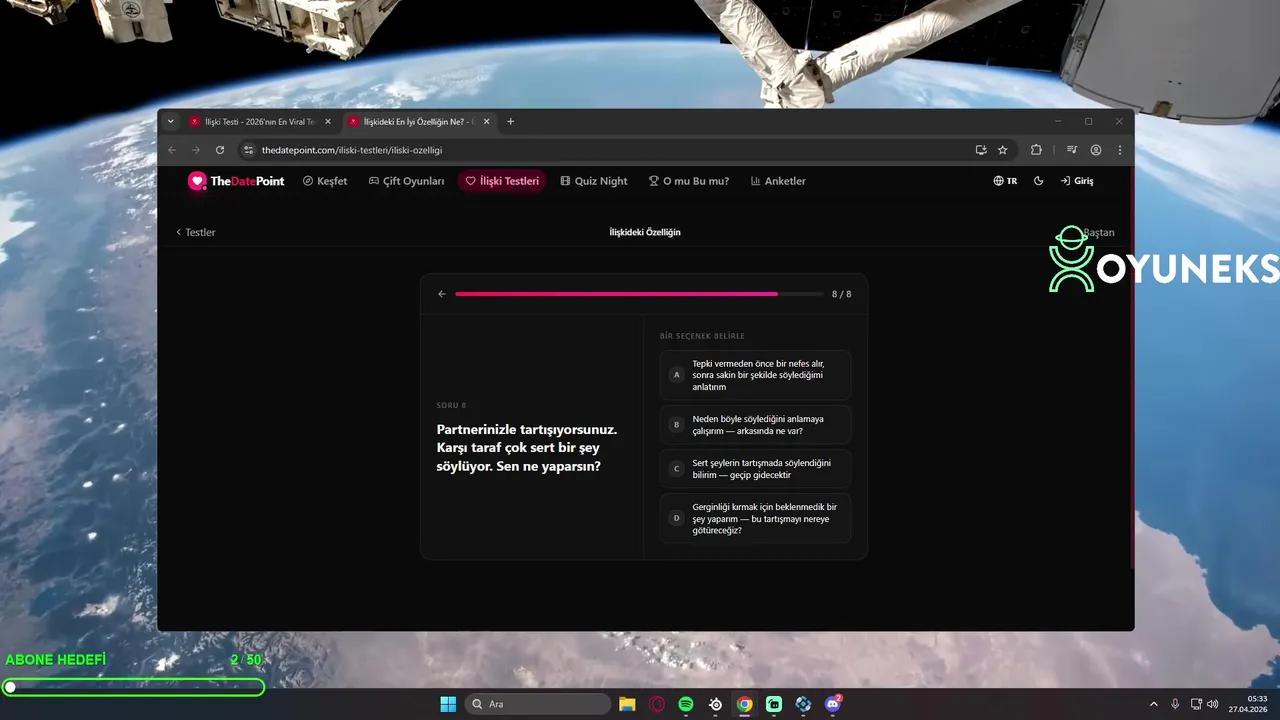Go to previous question with back arrow
Screen dimensions: 1280x720
[442, 294]
